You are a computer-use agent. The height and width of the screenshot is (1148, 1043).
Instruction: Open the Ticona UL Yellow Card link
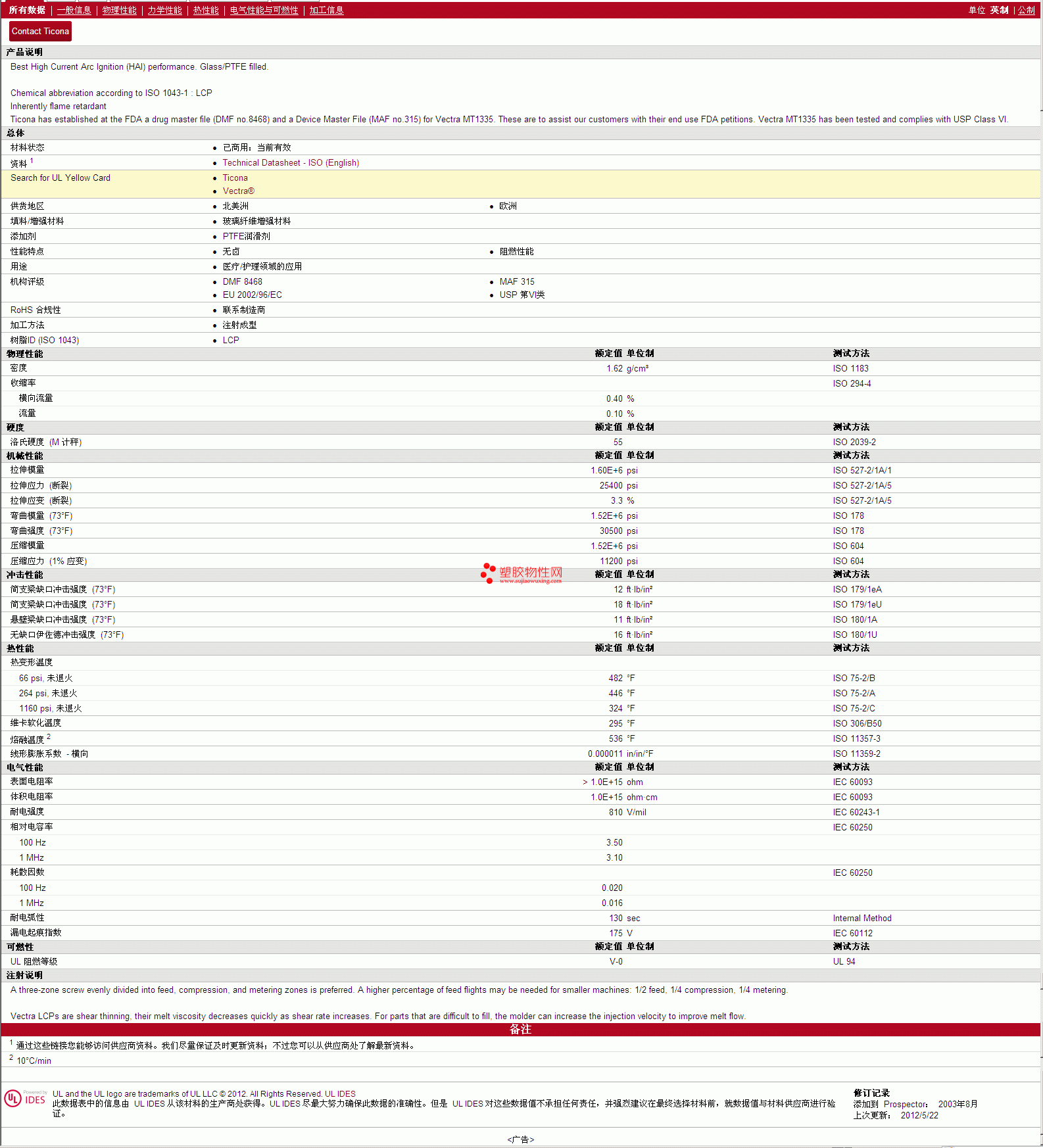tap(235, 178)
